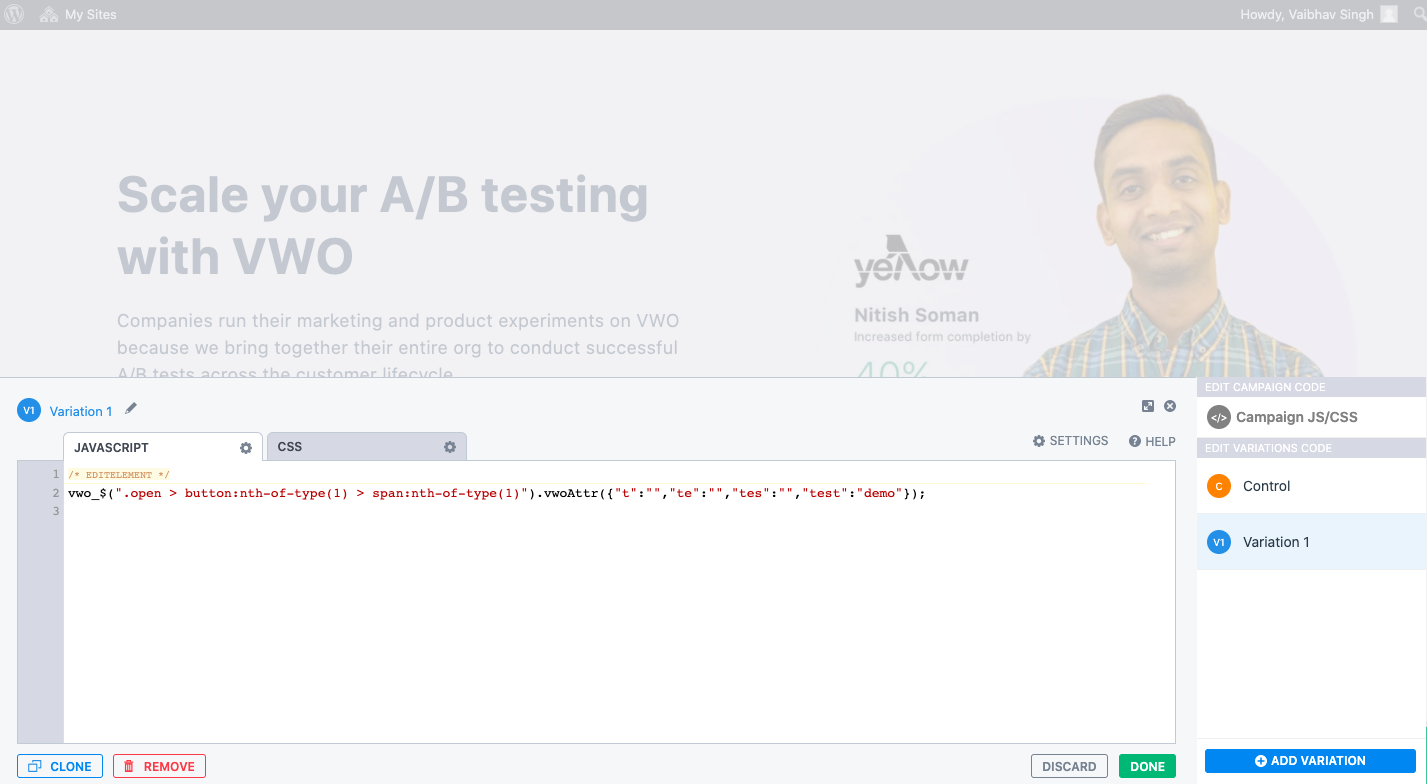
Task: Select the Control variation
Action: [x=1311, y=486]
